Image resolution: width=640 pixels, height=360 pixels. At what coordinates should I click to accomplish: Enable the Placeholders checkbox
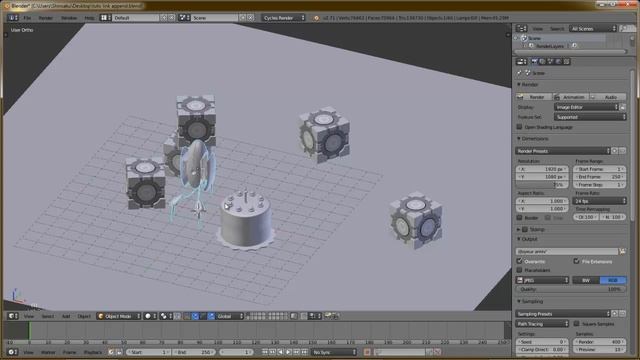point(520,270)
